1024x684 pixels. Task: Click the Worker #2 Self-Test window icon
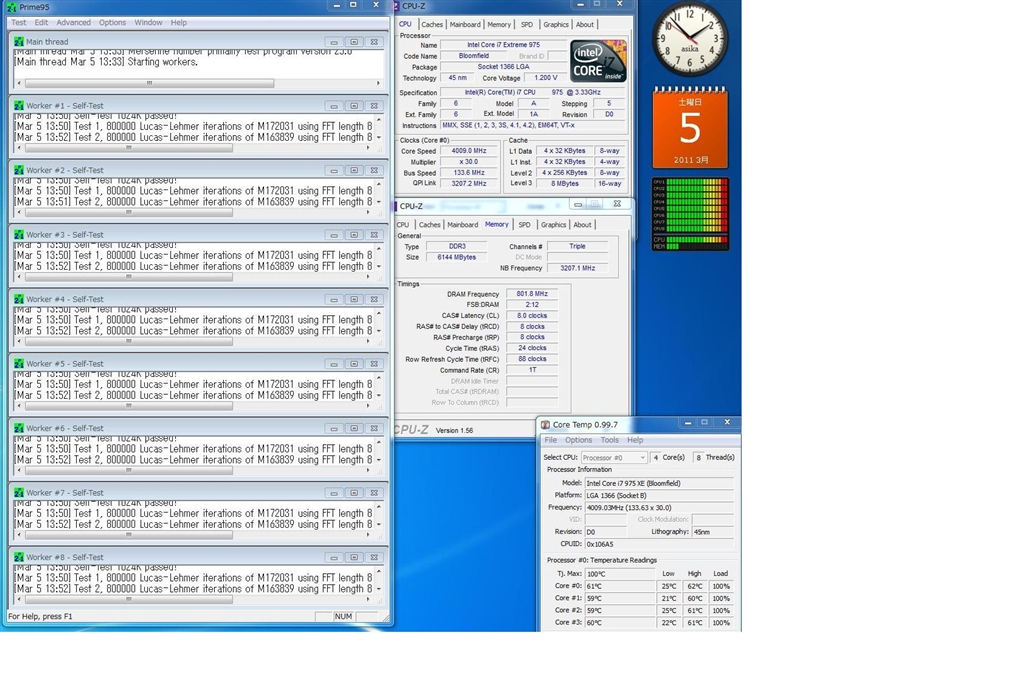click(19, 171)
